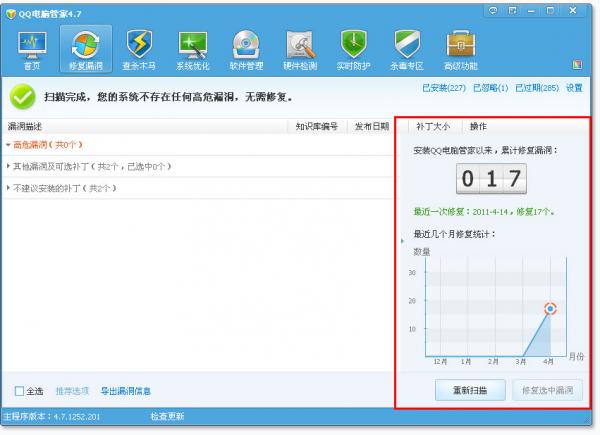Open the 已过期(285) link
Viewport: 600px width, 435px height.
point(537,88)
